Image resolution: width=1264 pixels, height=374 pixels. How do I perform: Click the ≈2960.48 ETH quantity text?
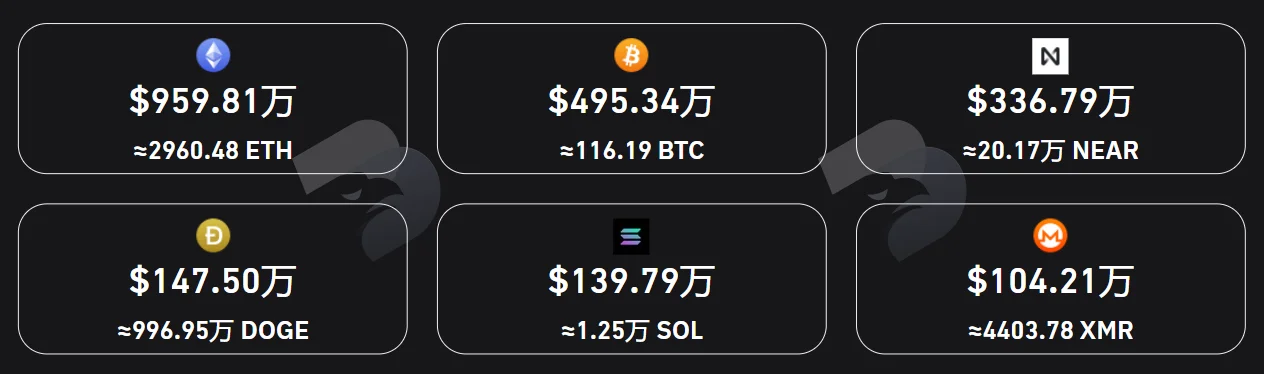point(212,152)
